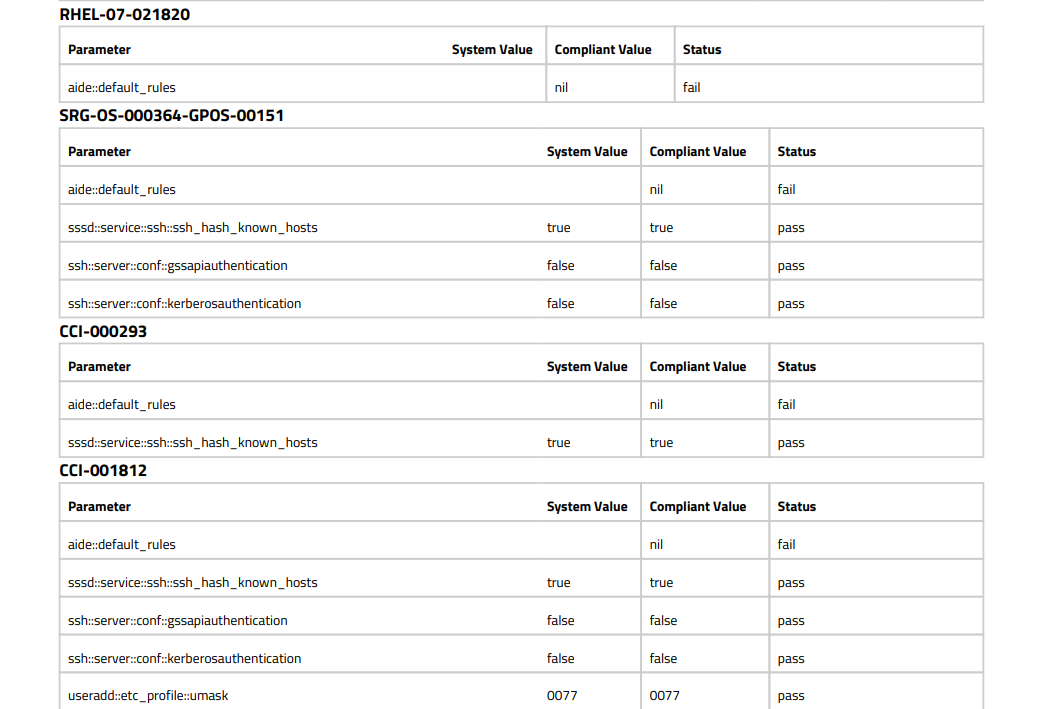1042x709 pixels.
Task: Click the 0077 system value for umask
Action: [x=561, y=696]
